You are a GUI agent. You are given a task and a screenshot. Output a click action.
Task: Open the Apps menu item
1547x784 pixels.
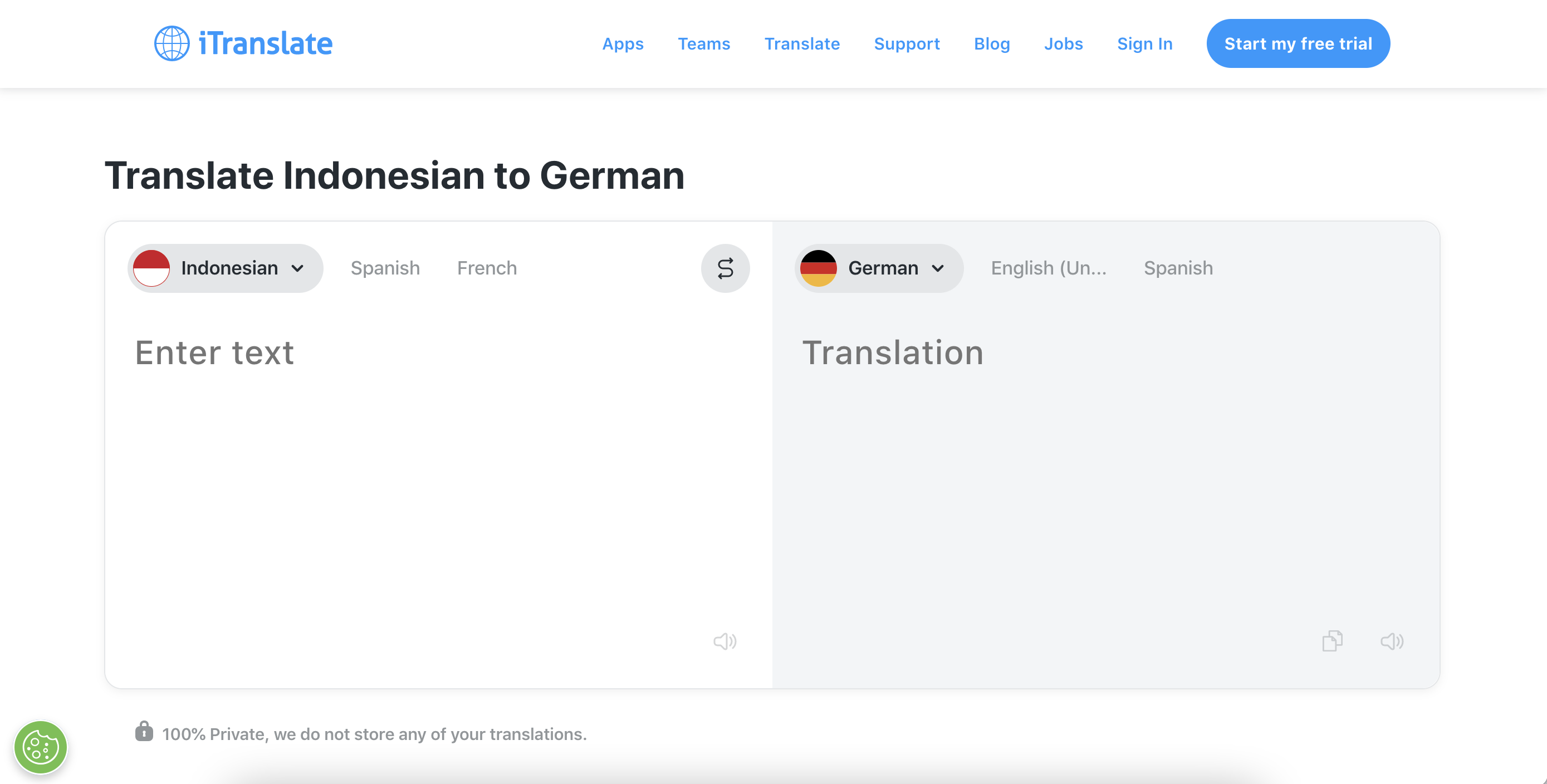pyautogui.click(x=622, y=44)
